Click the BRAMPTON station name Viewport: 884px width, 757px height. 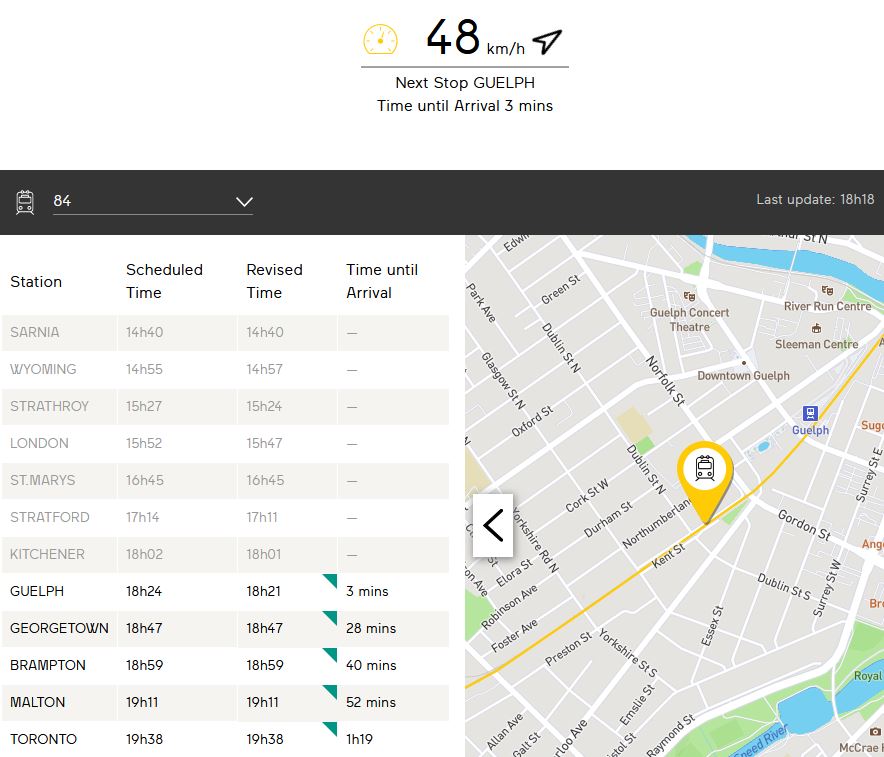tap(48, 665)
